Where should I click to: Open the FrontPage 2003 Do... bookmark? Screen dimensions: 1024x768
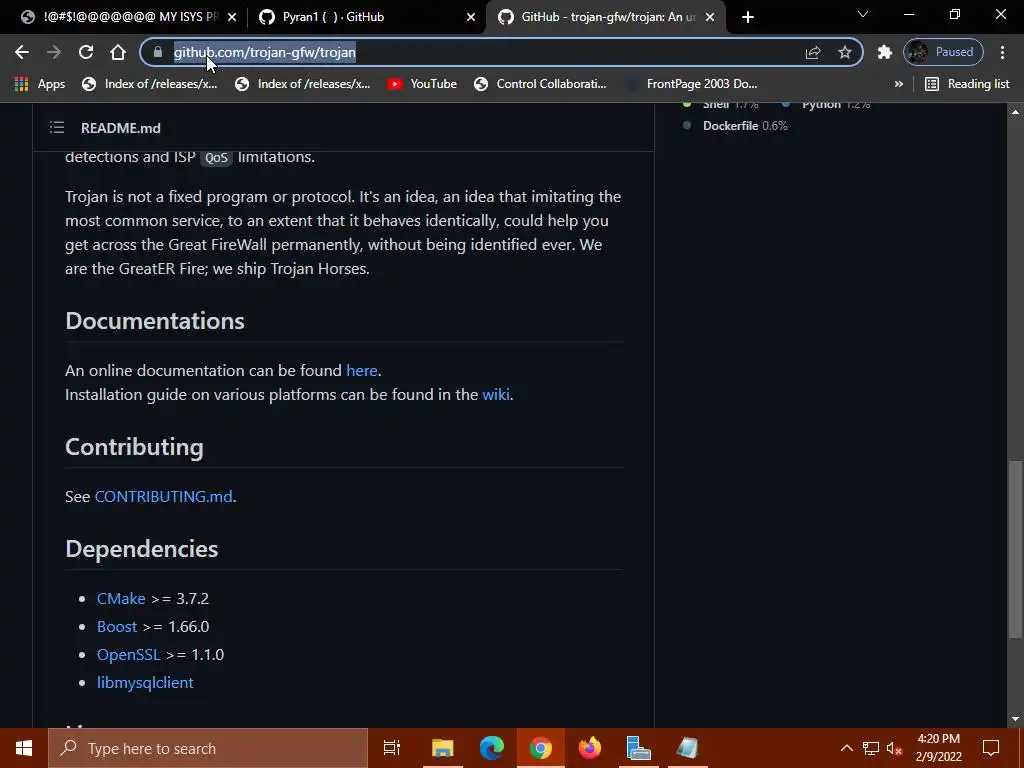(x=692, y=84)
